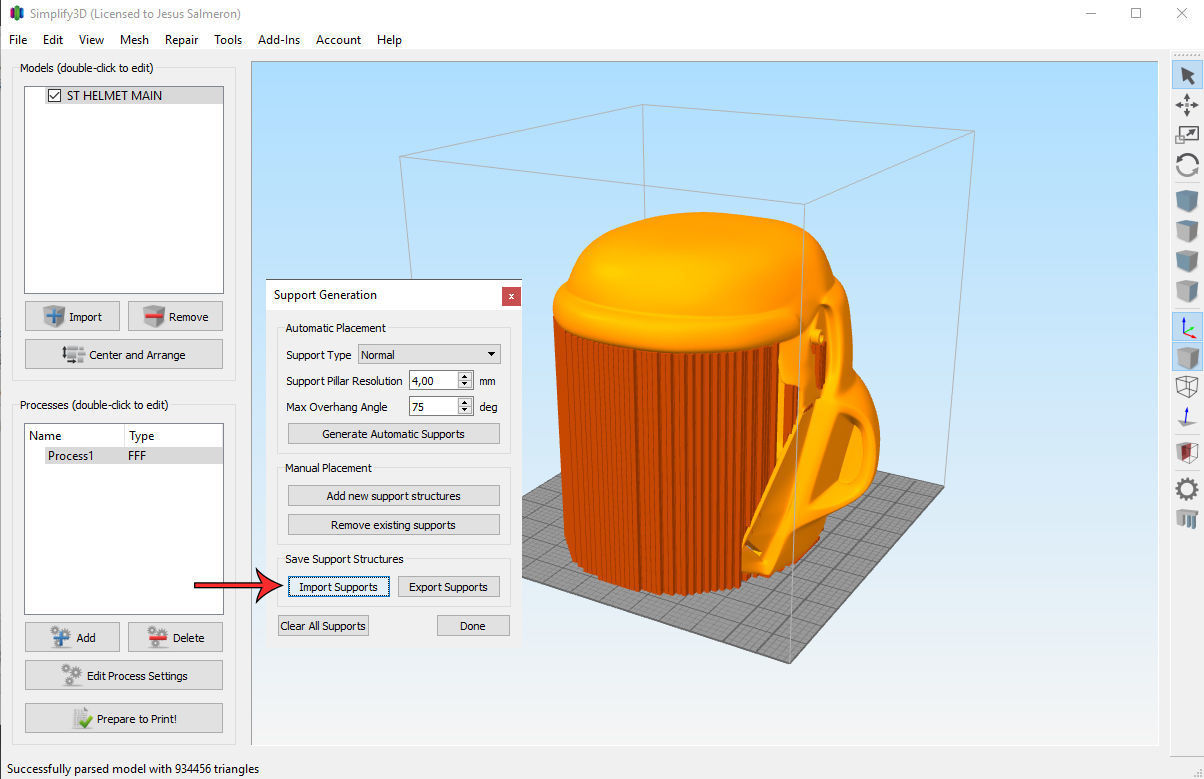
Task: Click the Import Supports button
Action: click(338, 587)
